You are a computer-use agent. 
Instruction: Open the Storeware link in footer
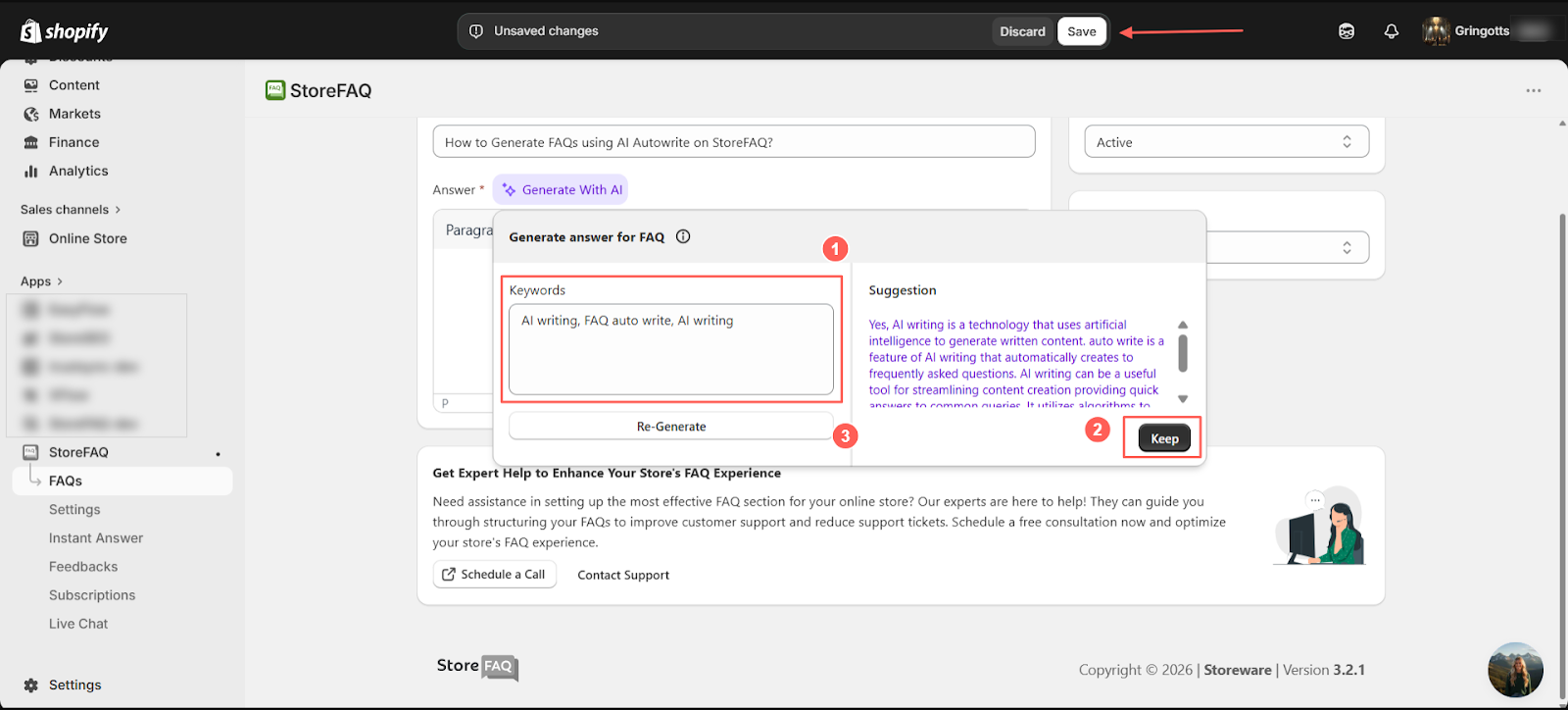[x=1237, y=670]
